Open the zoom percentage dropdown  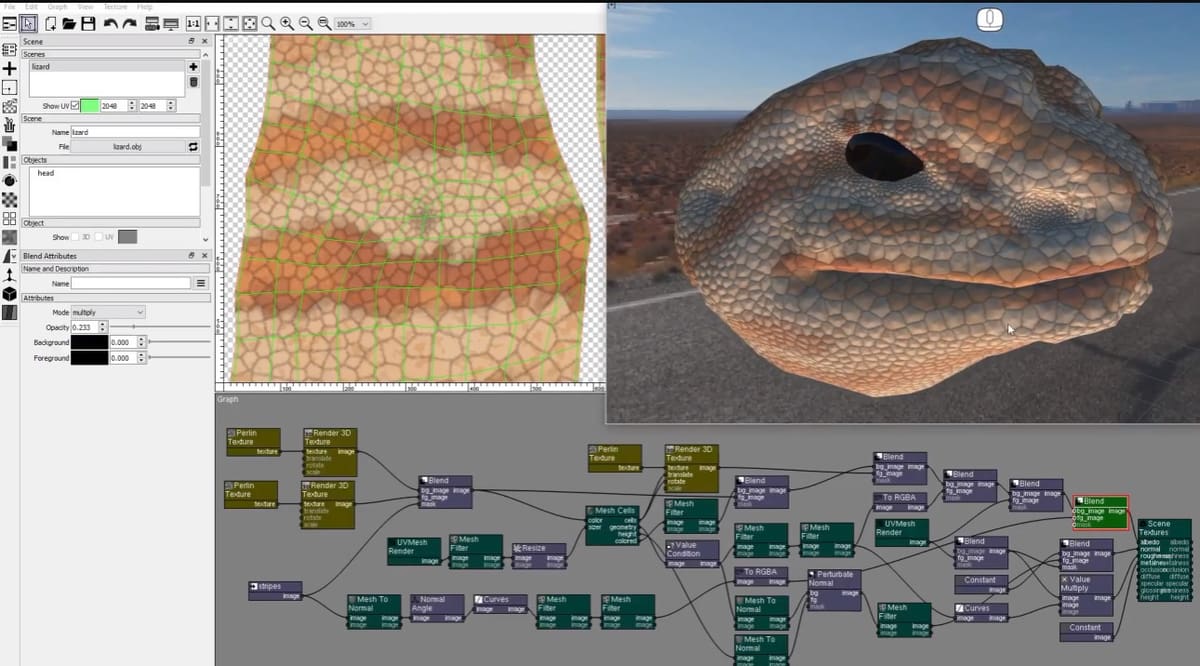point(352,23)
